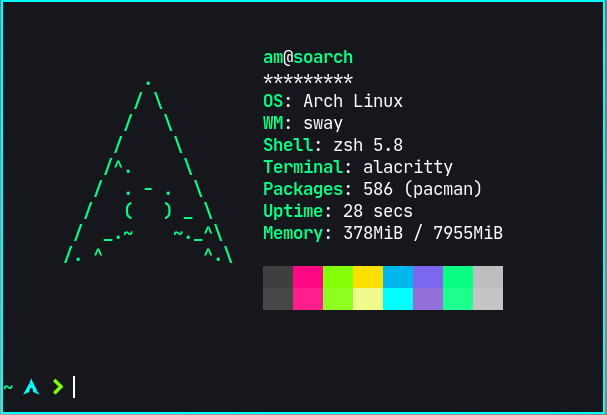607x415 pixels.
Task: Select the am@soarch username header
Action: pos(308,57)
